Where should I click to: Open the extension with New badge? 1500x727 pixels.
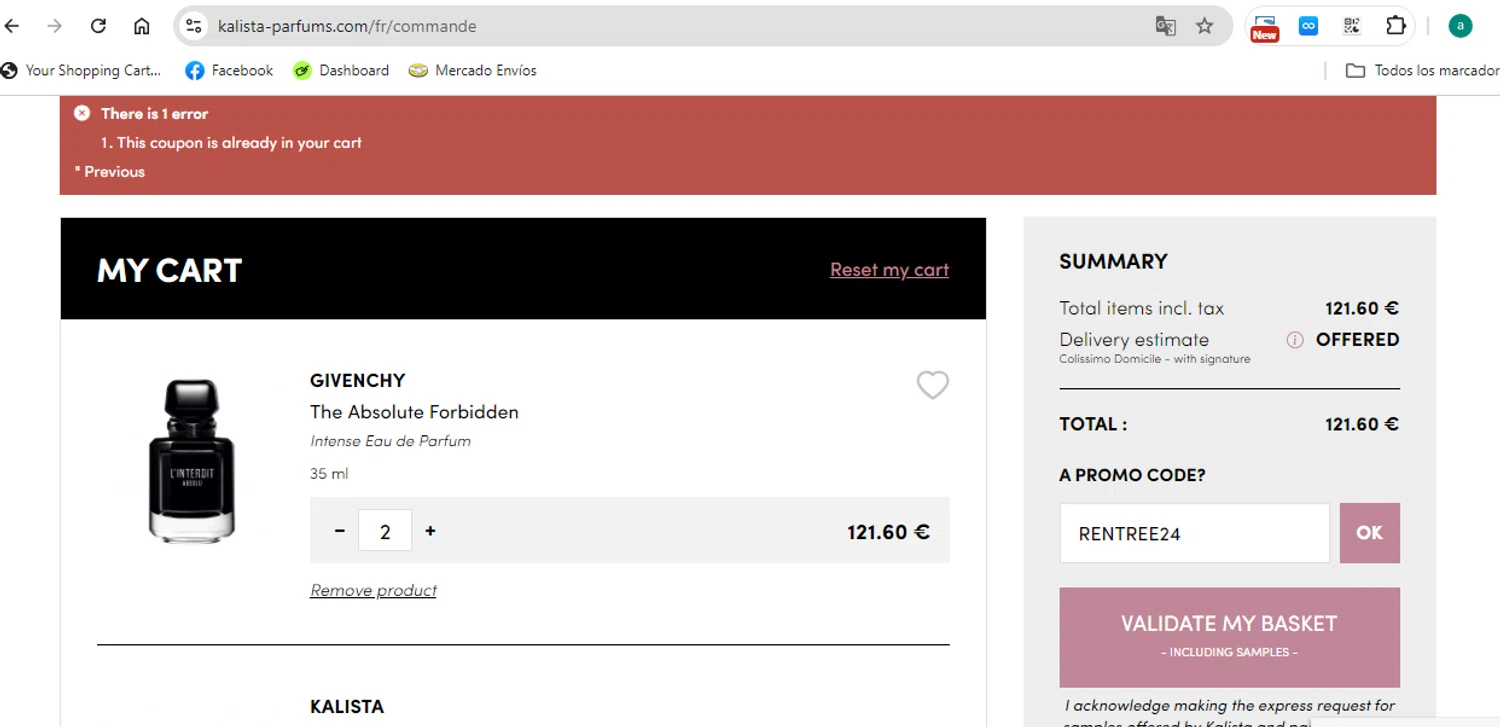(x=1265, y=27)
